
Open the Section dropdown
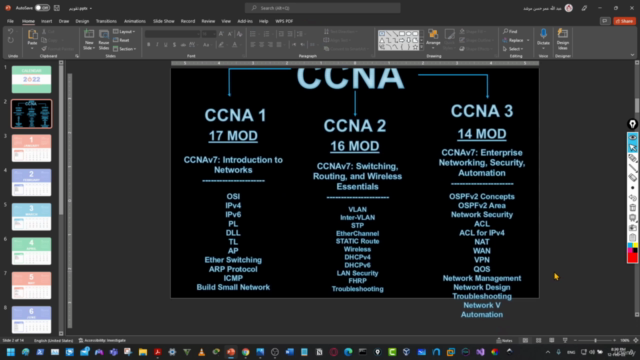point(124,49)
